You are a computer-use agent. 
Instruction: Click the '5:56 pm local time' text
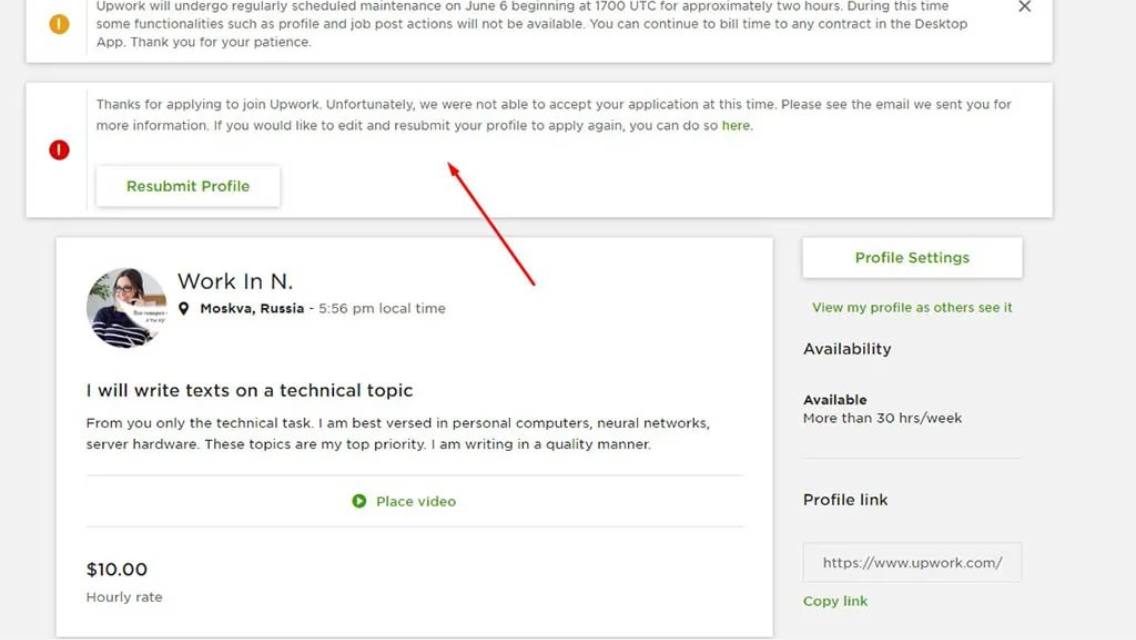click(x=382, y=308)
